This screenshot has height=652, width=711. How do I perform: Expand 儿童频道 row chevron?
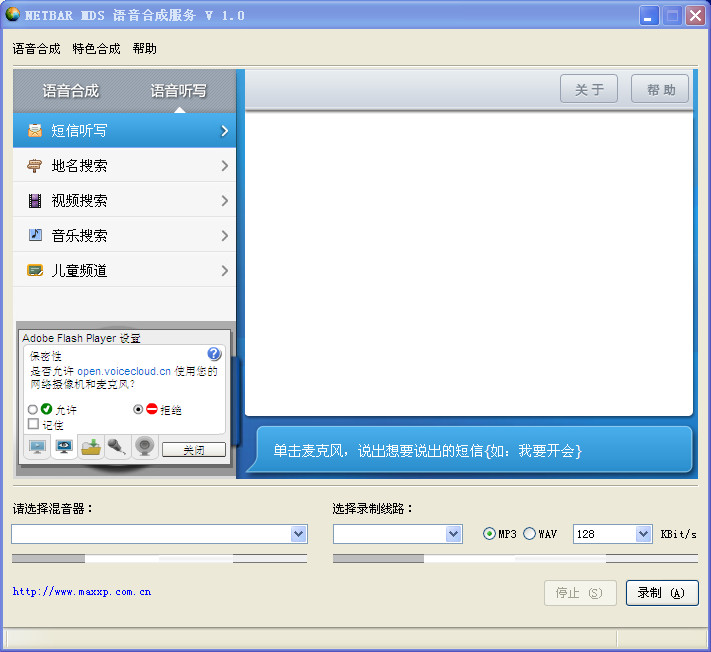point(224,271)
